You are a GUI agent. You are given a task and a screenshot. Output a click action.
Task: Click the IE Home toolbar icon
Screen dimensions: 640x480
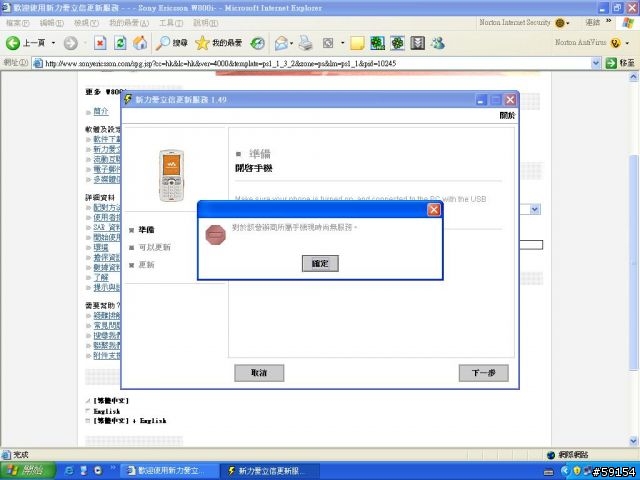pyautogui.click(x=140, y=43)
